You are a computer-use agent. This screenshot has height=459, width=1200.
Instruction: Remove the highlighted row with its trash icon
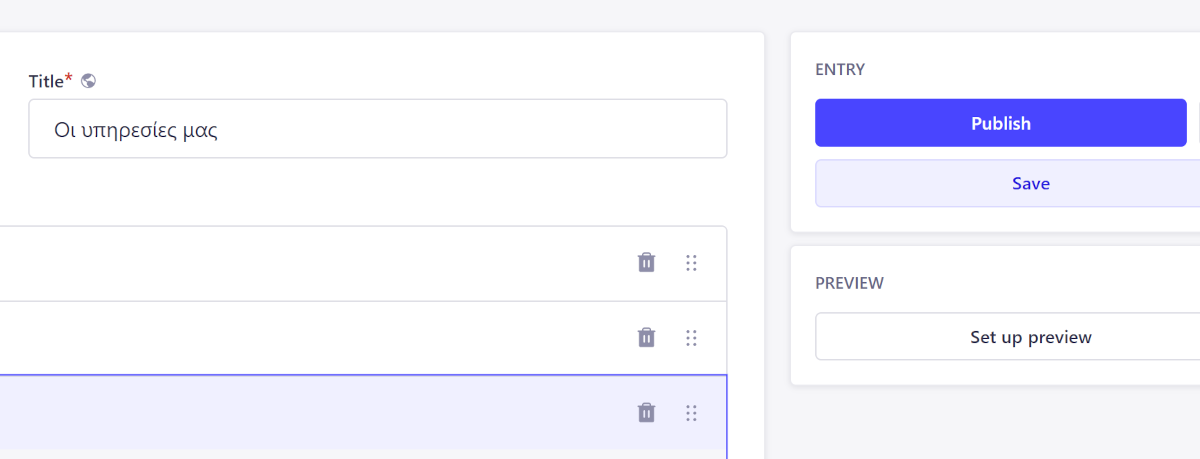(647, 412)
